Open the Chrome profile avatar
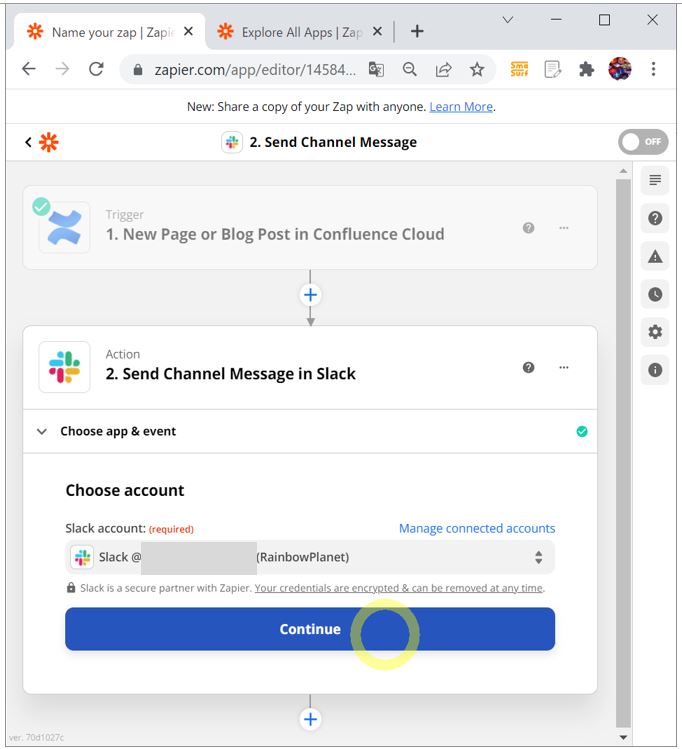 (620, 69)
